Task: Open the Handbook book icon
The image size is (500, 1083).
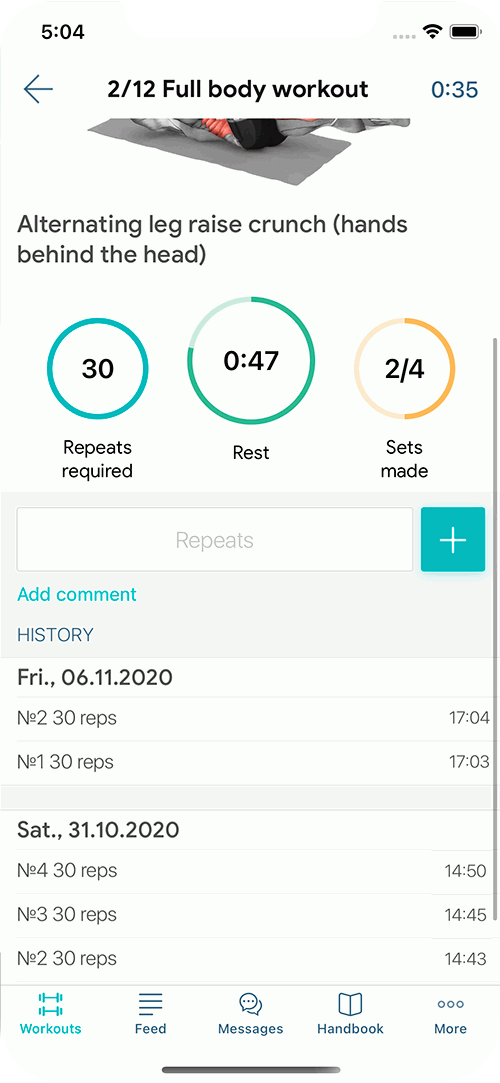Action: [x=350, y=1003]
